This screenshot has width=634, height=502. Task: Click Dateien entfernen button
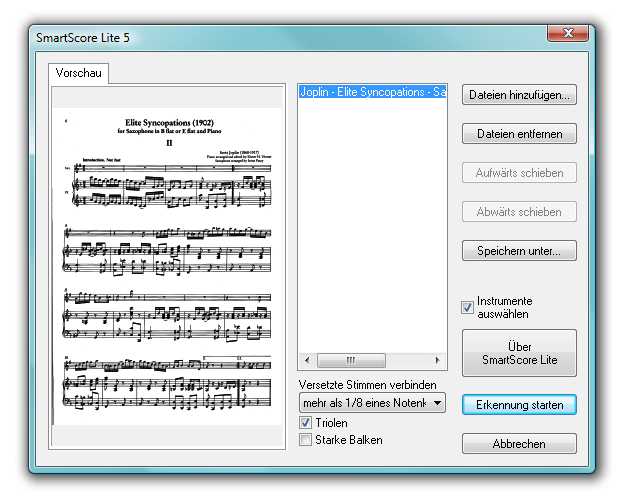pyautogui.click(x=519, y=134)
